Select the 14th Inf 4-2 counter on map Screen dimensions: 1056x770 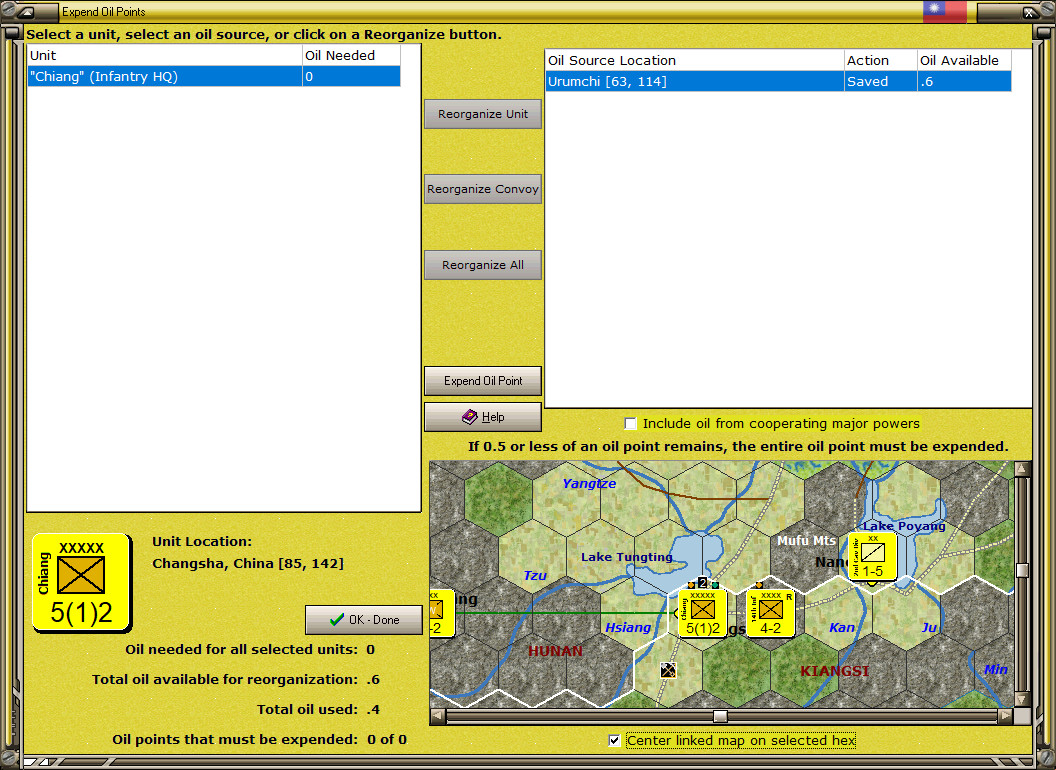tap(770, 612)
